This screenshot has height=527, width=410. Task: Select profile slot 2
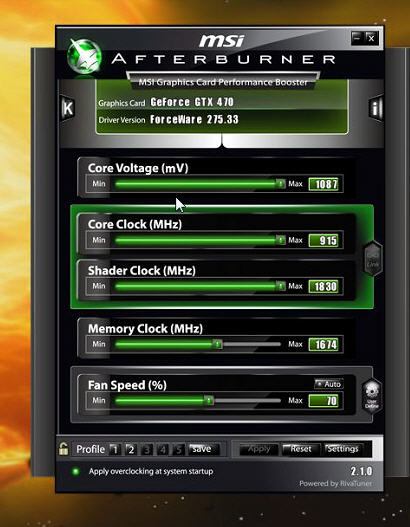point(131,449)
